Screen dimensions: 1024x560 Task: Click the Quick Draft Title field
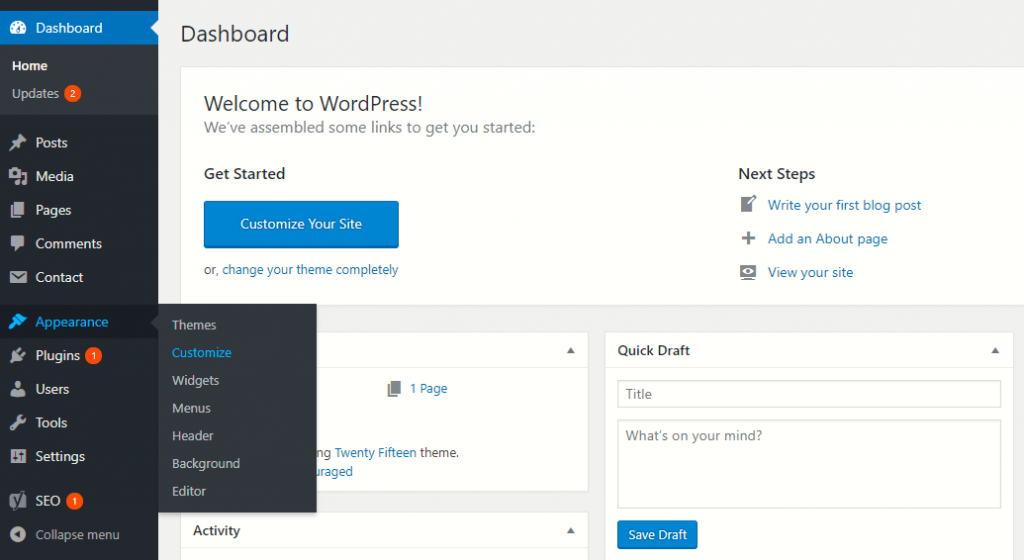click(808, 394)
